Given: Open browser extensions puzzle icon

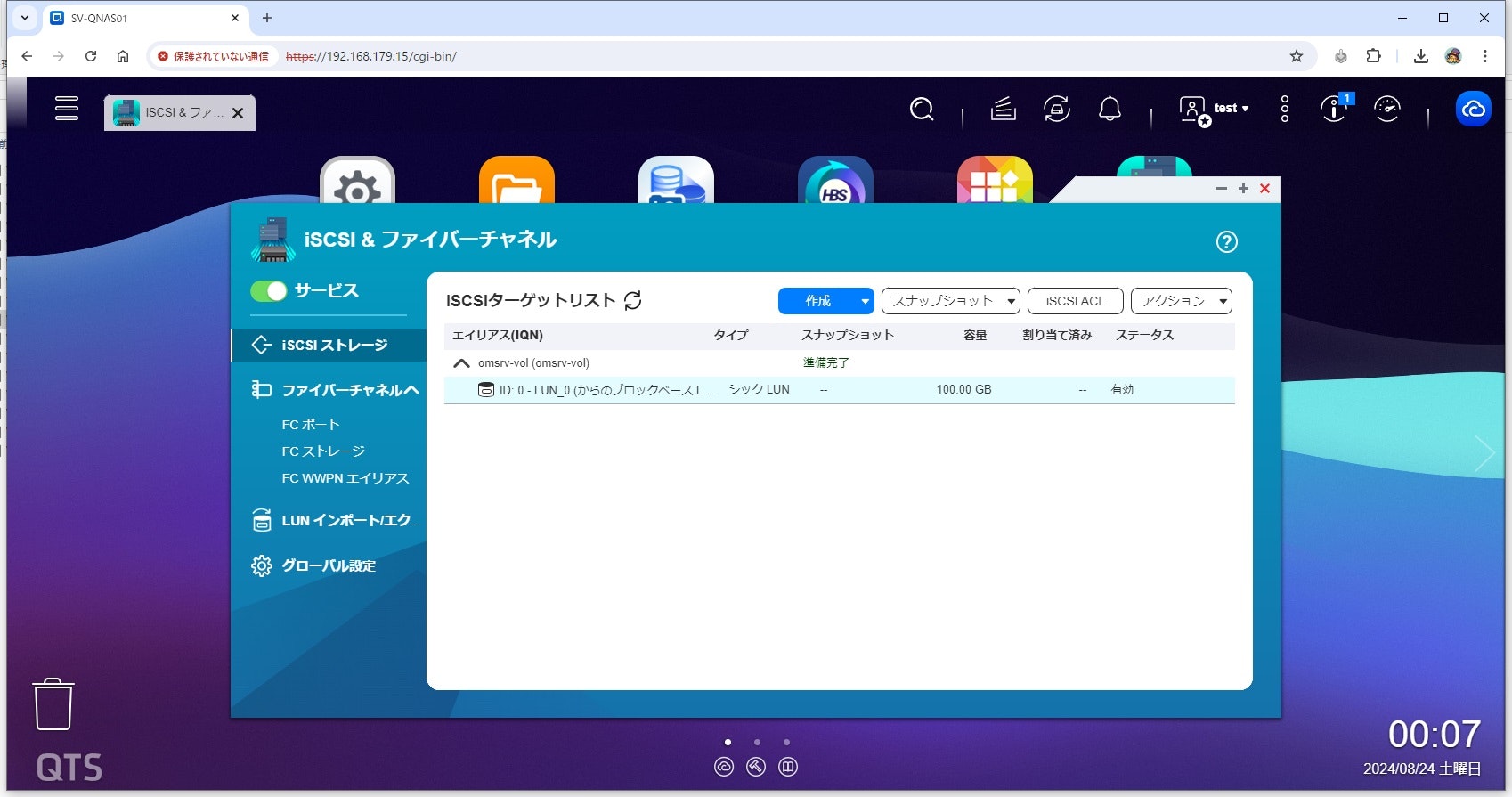Looking at the screenshot, I should click(1374, 56).
